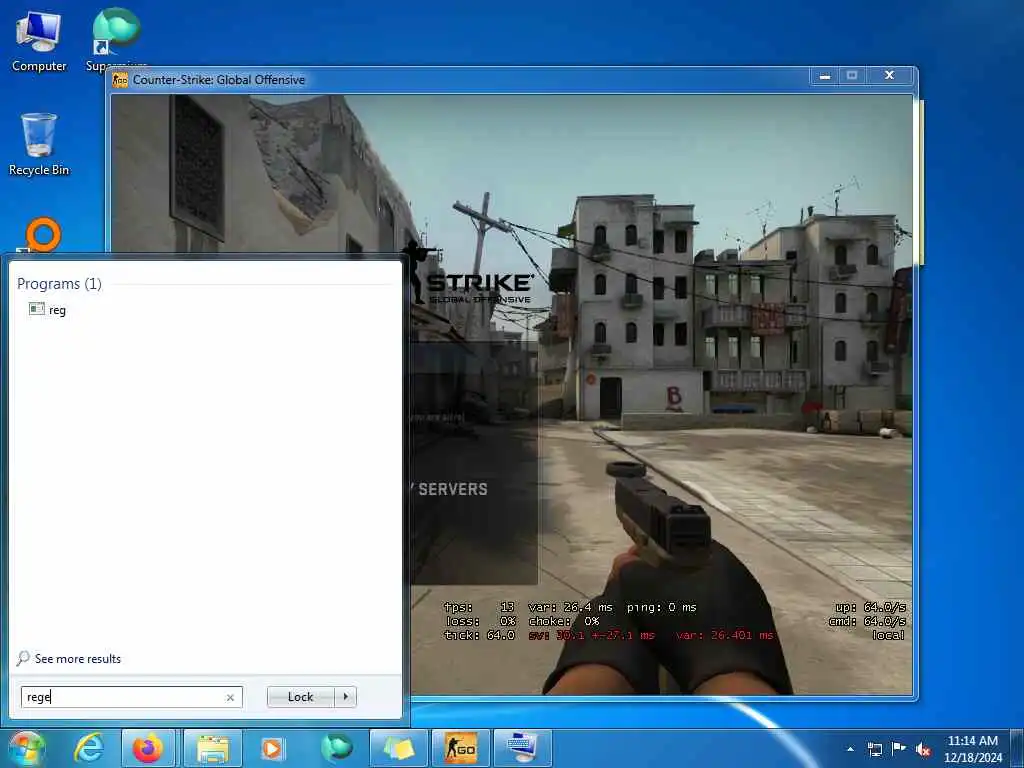Launch Internet Explorer from the taskbar
1024x768 pixels.
point(88,748)
